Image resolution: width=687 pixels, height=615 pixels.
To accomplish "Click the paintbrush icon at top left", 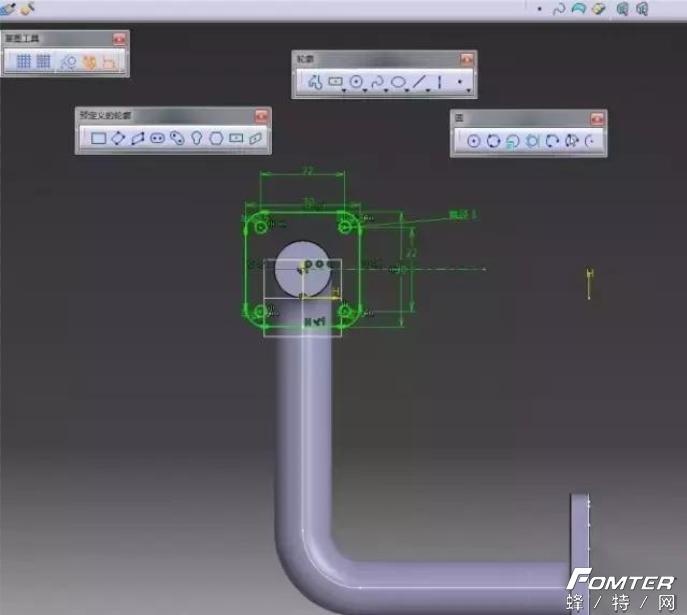I will point(27,8).
